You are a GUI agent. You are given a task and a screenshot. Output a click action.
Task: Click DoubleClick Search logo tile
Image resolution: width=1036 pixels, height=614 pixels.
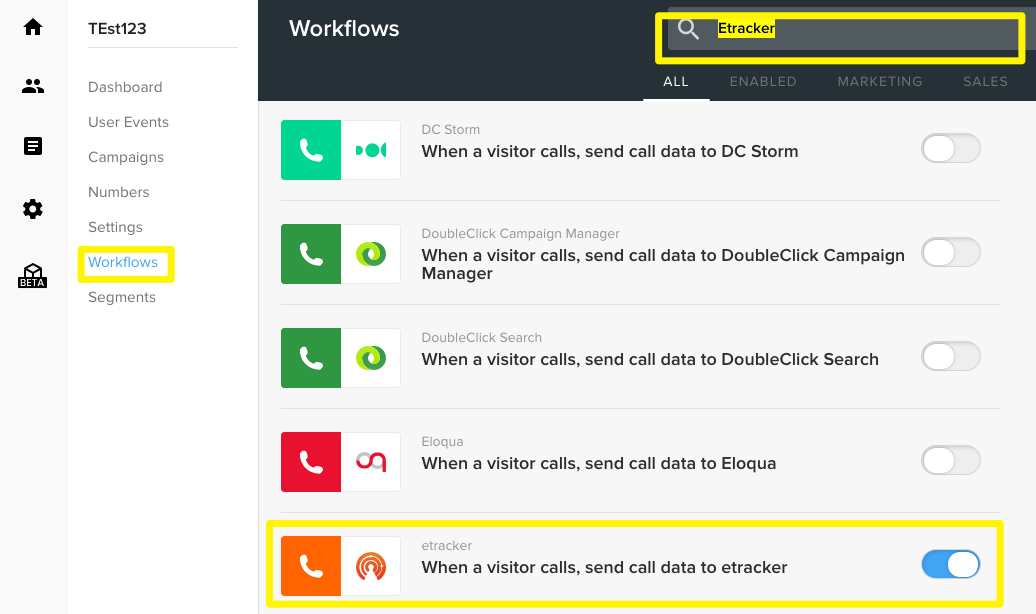[371, 358]
